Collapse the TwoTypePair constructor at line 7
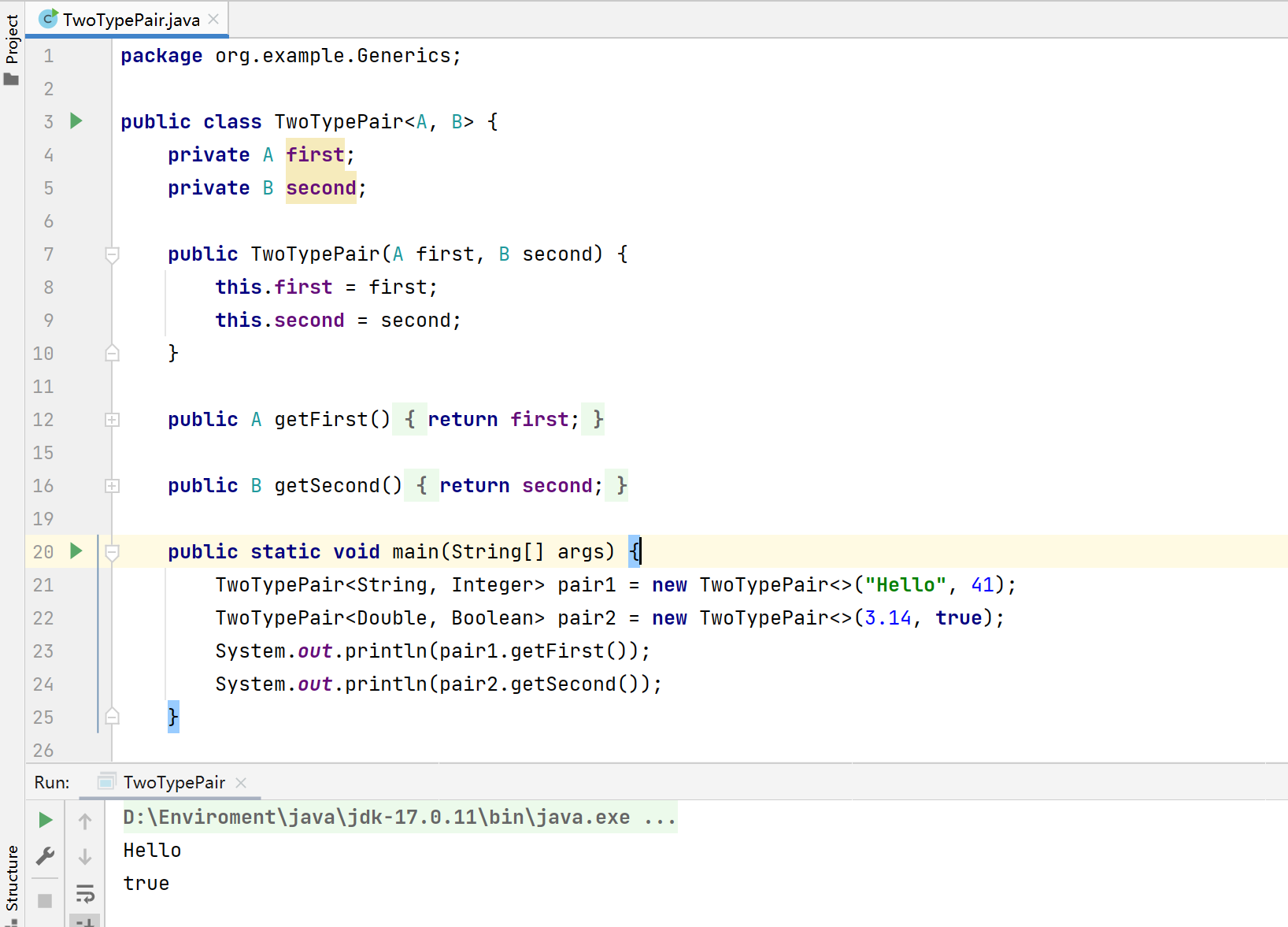 click(x=113, y=254)
